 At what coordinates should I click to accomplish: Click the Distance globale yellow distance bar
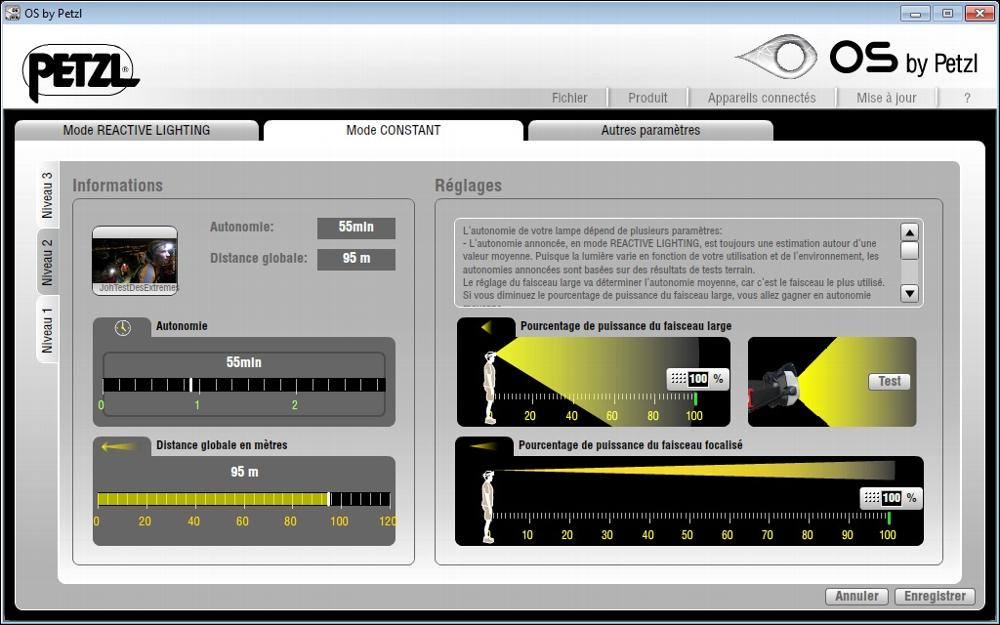[x=212, y=499]
